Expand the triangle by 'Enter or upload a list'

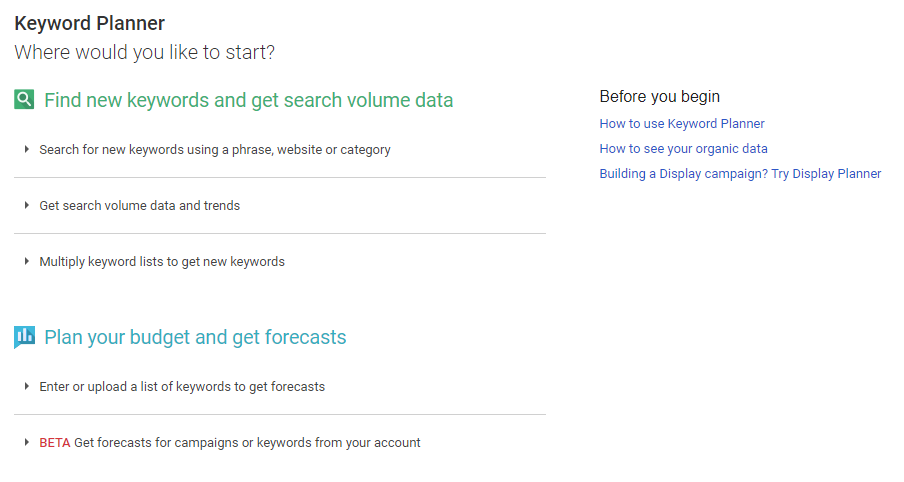coord(27,386)
